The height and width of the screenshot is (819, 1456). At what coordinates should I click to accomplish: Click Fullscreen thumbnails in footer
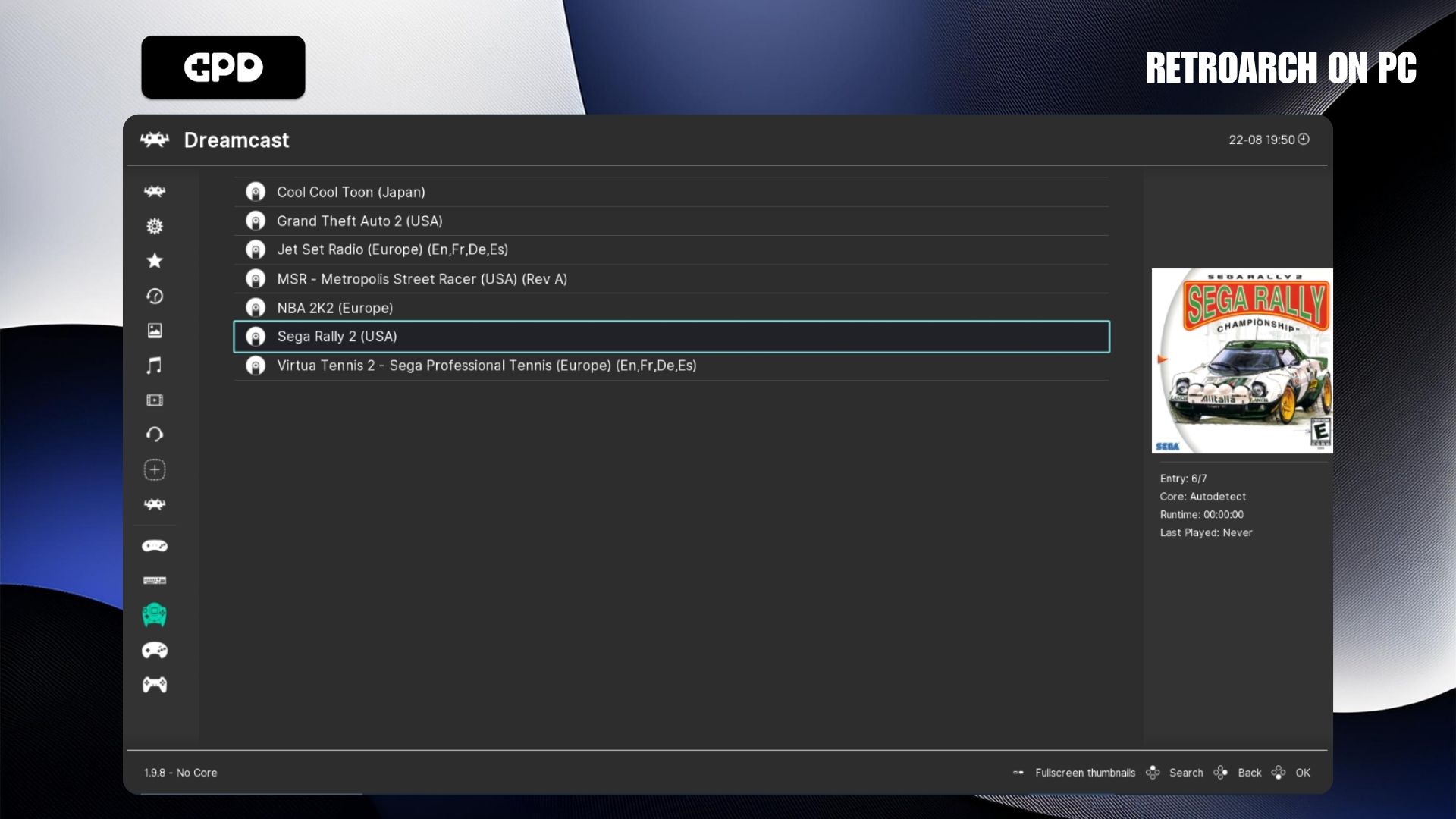[1084, 773]
